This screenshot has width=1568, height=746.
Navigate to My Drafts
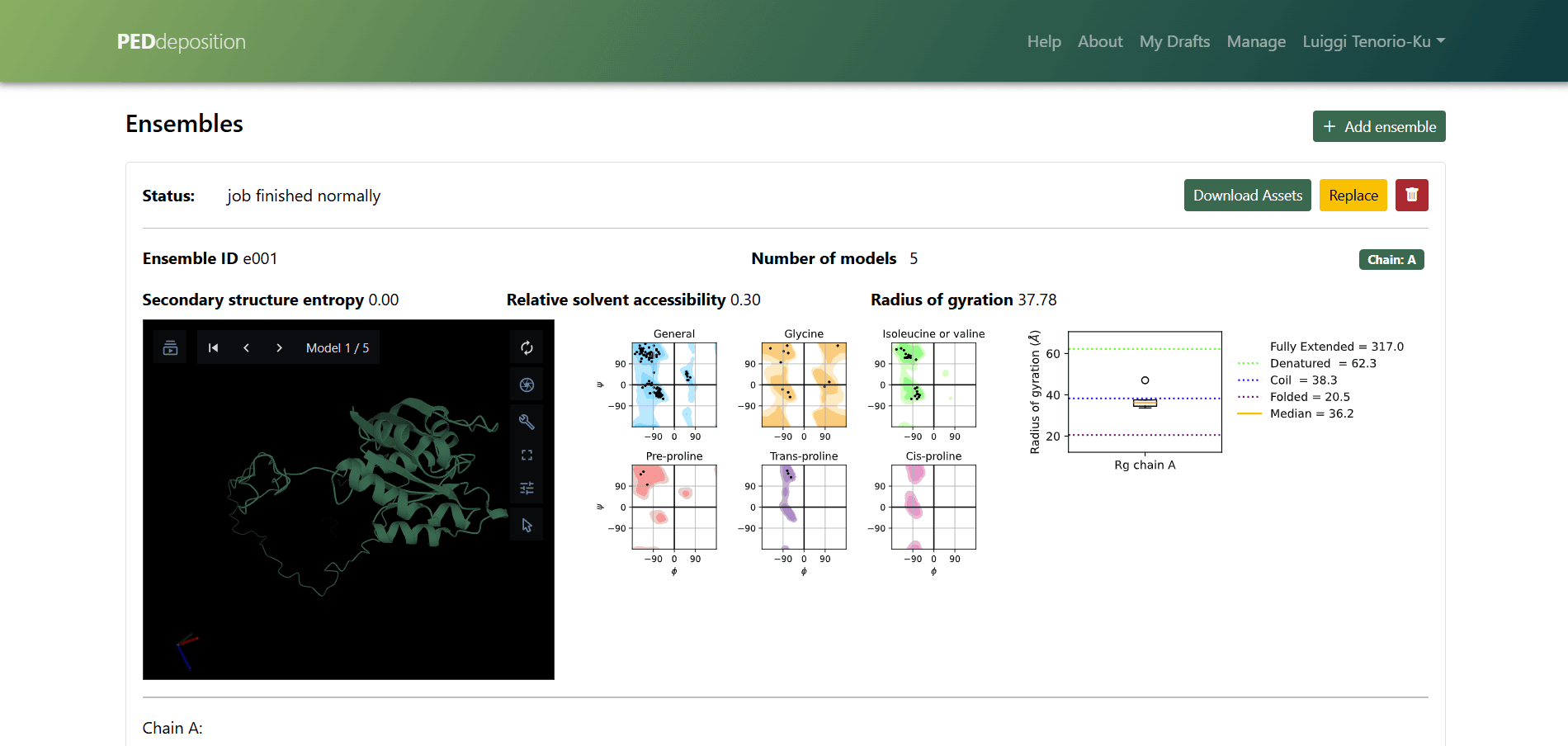1174,40
